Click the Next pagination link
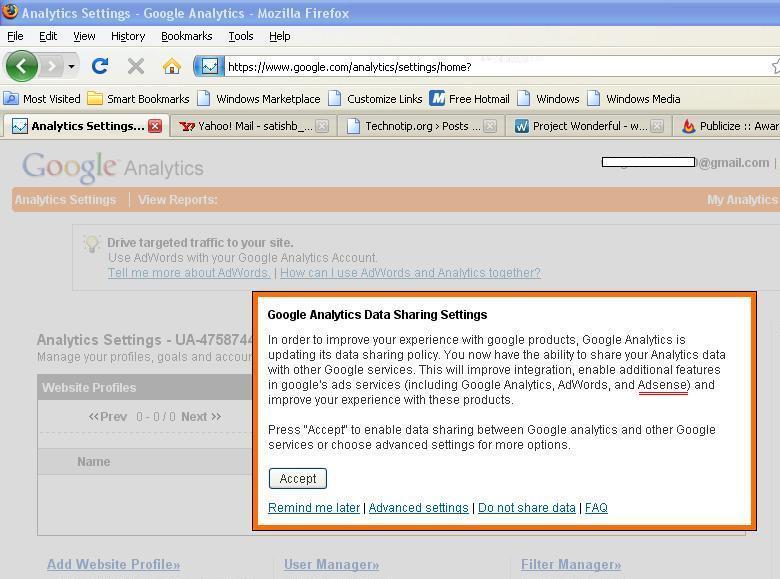This screenshot has width=780, height=579. (201, 417)
